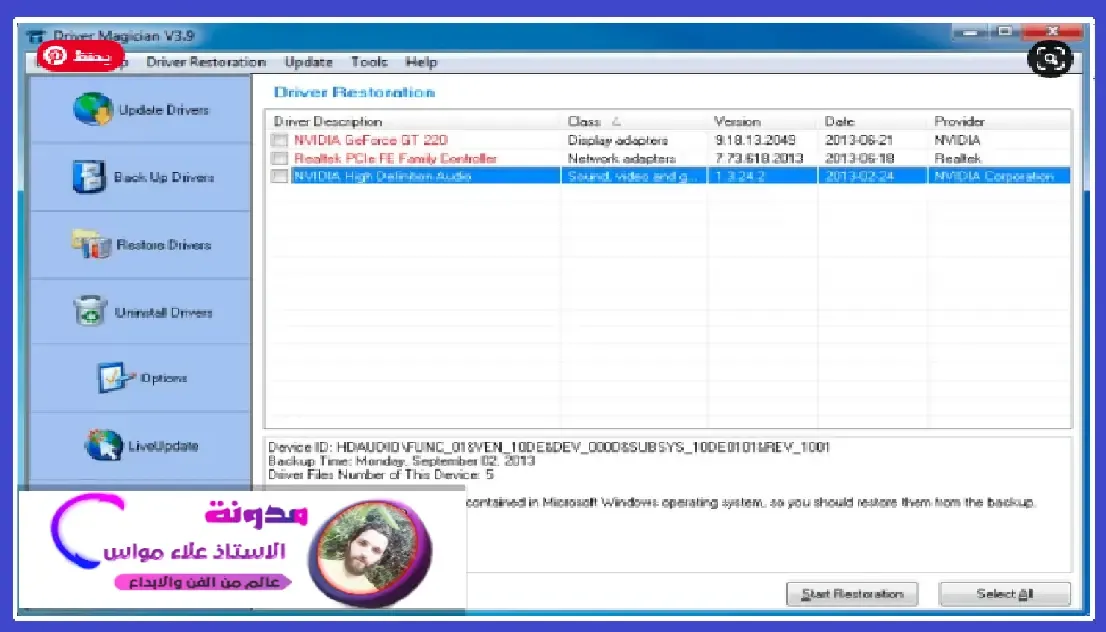Viewport: 1106px width, 632px height.
Task: Tick the NVIDIA High Definition Audio checkbox
Action: tap(279, 176)
